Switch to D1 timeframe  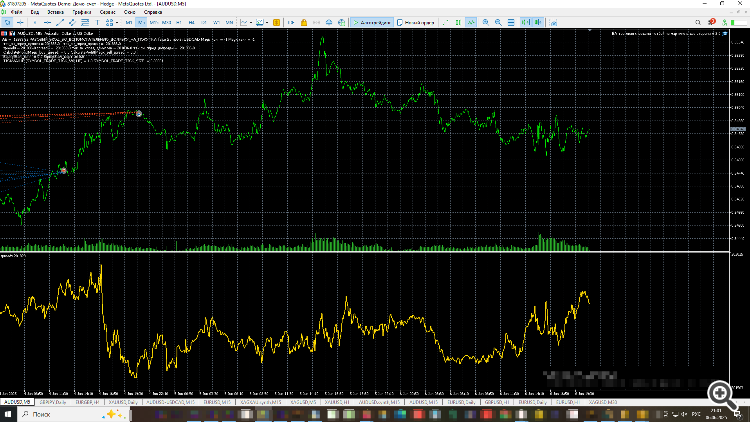click(x=204, y=22)
